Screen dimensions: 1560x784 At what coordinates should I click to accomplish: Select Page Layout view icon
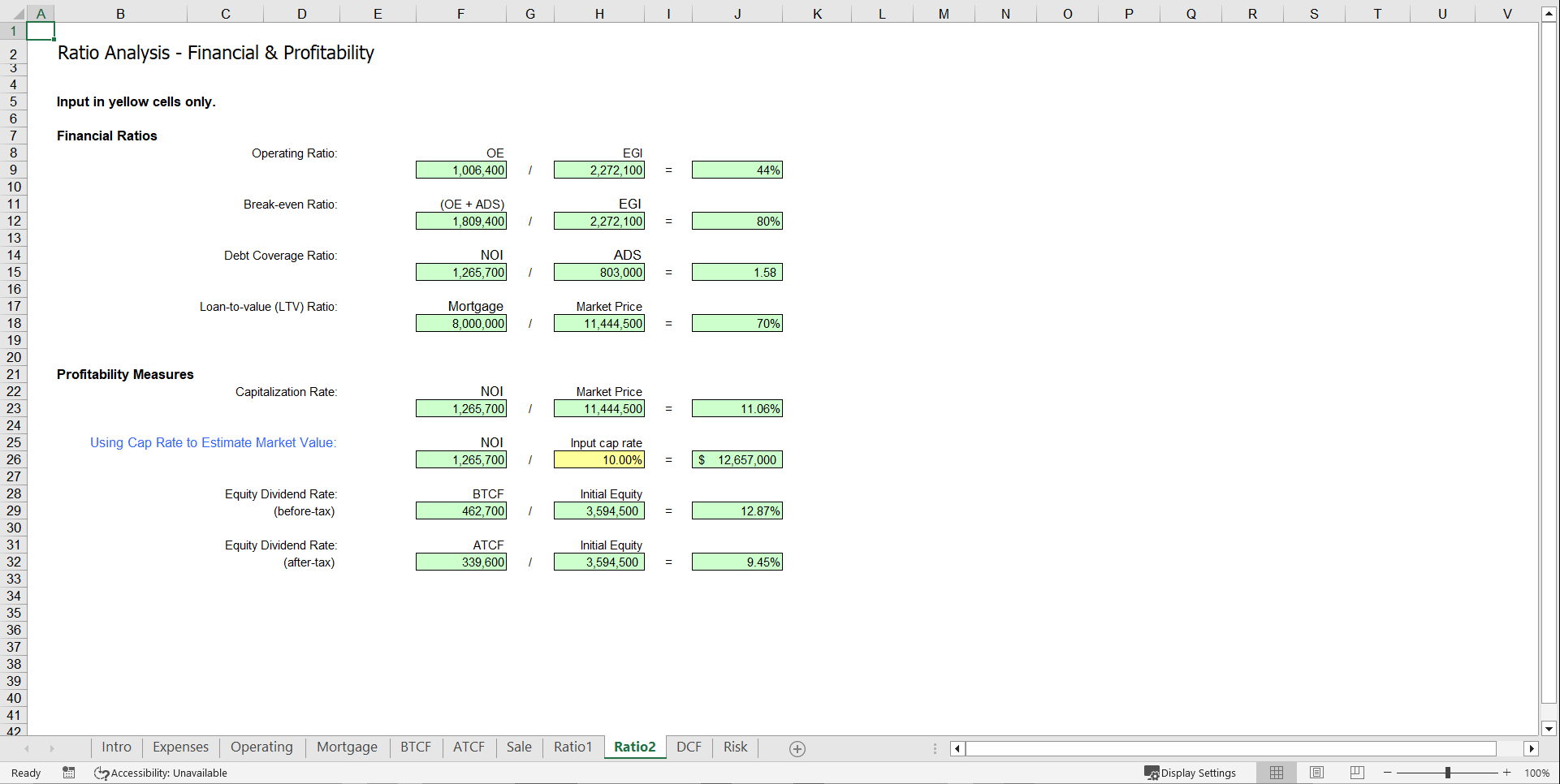click(1316, 772)
